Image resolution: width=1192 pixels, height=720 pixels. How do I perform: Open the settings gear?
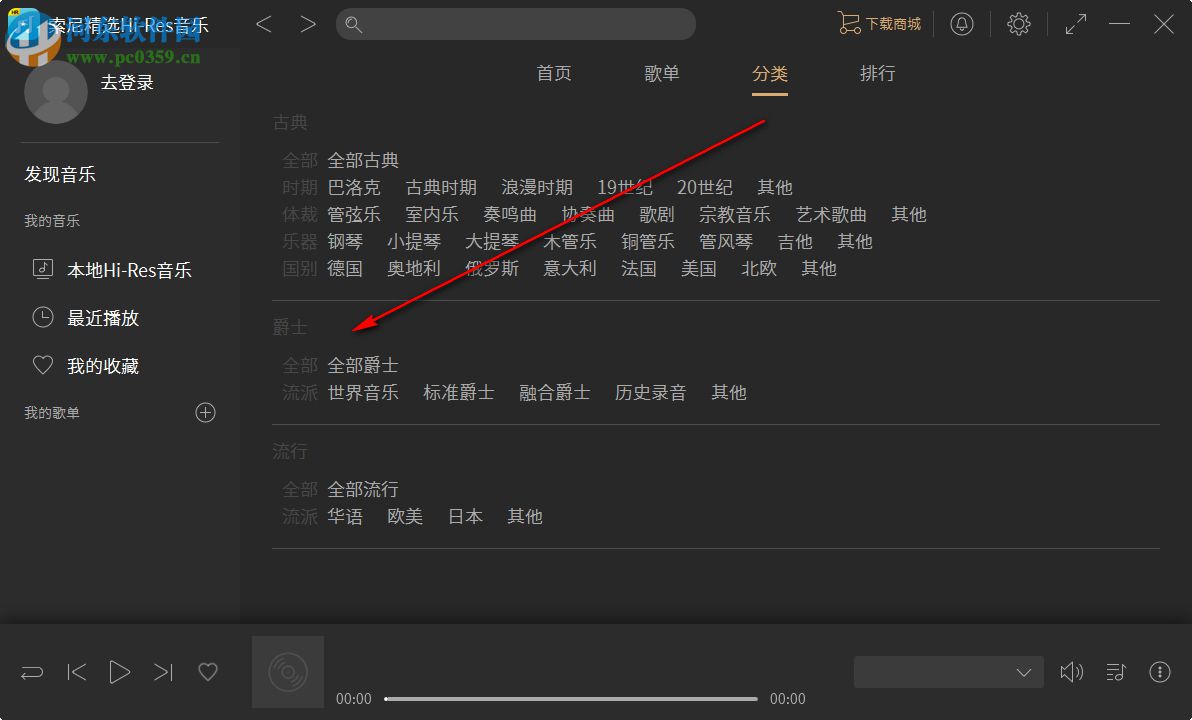(x=1018, y=23)
